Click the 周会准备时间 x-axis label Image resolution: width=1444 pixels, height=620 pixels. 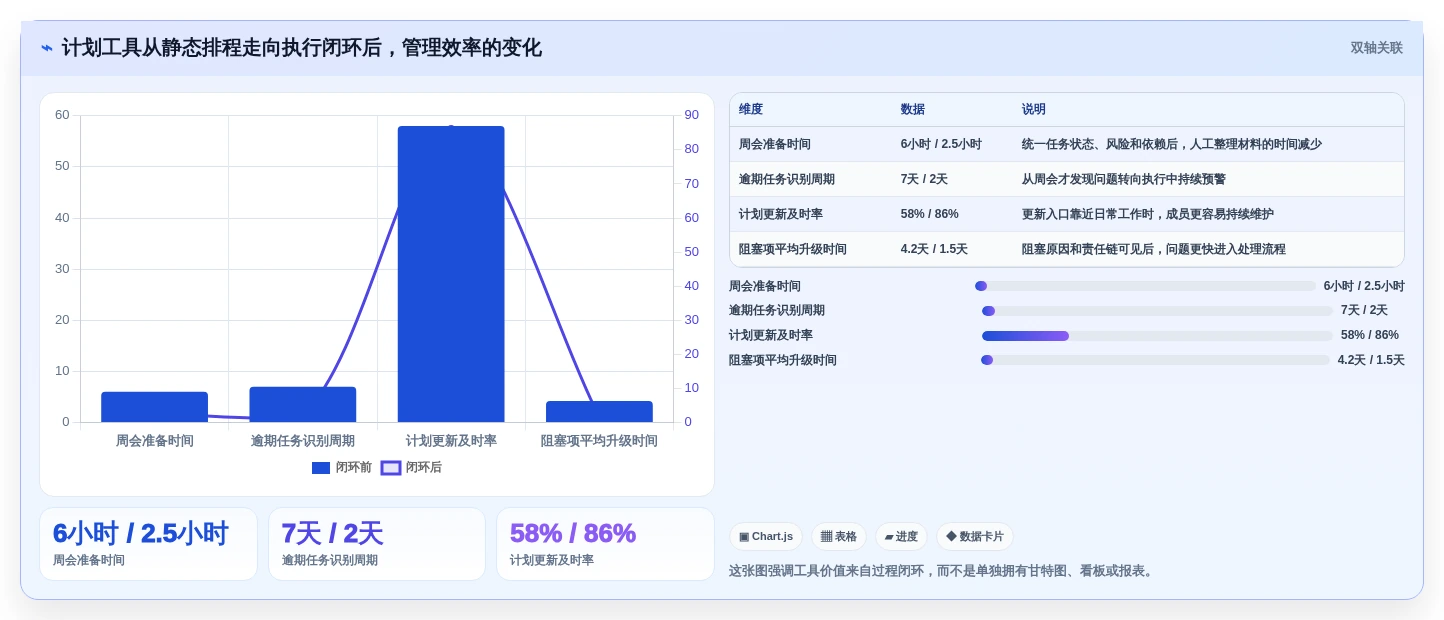pyautogui.click(x=154, y=441)
